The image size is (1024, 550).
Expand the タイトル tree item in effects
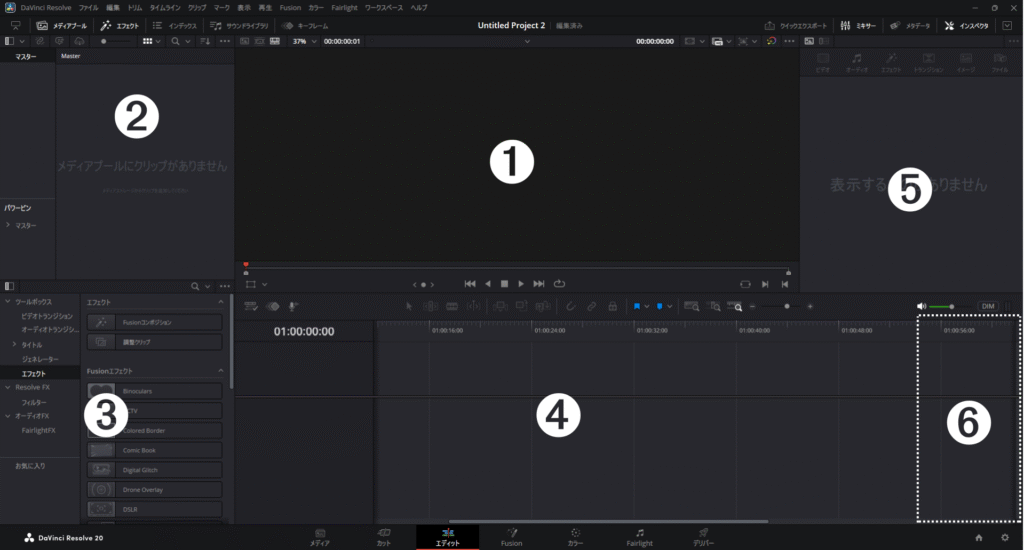(13, 344)
